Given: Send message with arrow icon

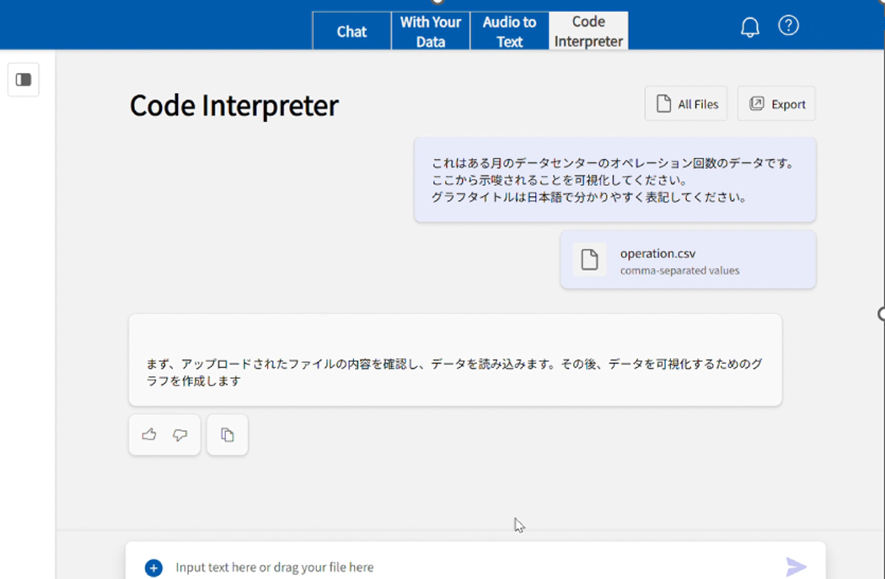Looking at the screenshot, I should click(796, 567).
